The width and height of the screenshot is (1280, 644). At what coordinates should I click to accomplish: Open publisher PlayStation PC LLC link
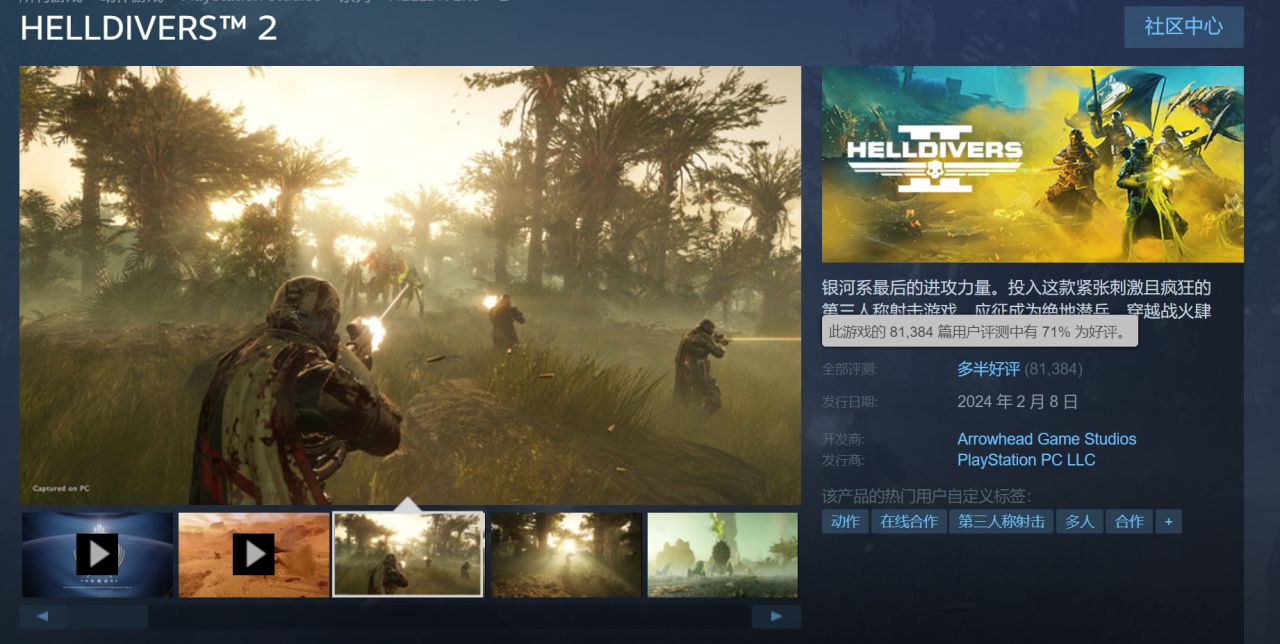point(1026,460)
